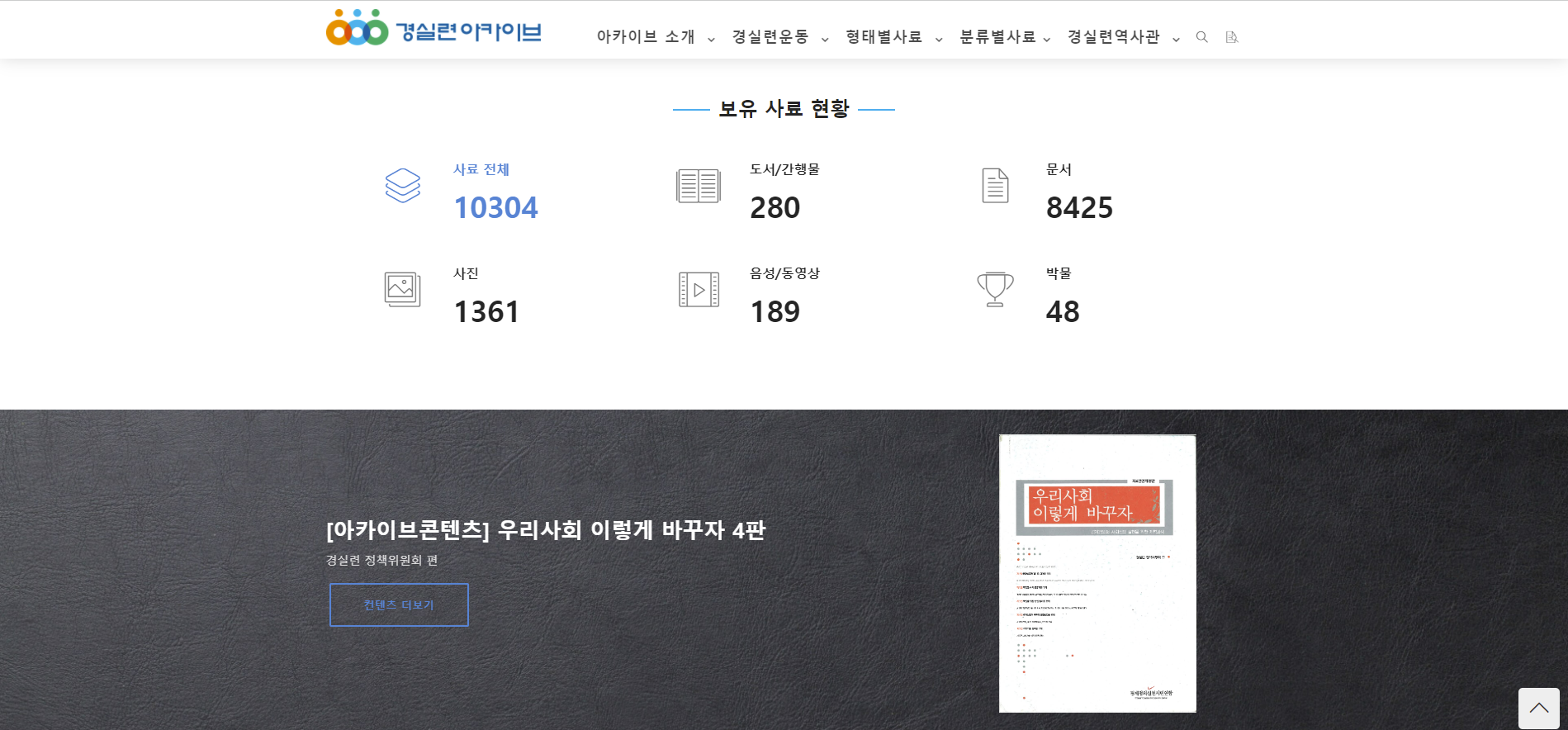Image resolution: width=1568 pixels, height=730 pixels.
Task: Open the 문서 count 8425
Action: (x=1079, y=208)
